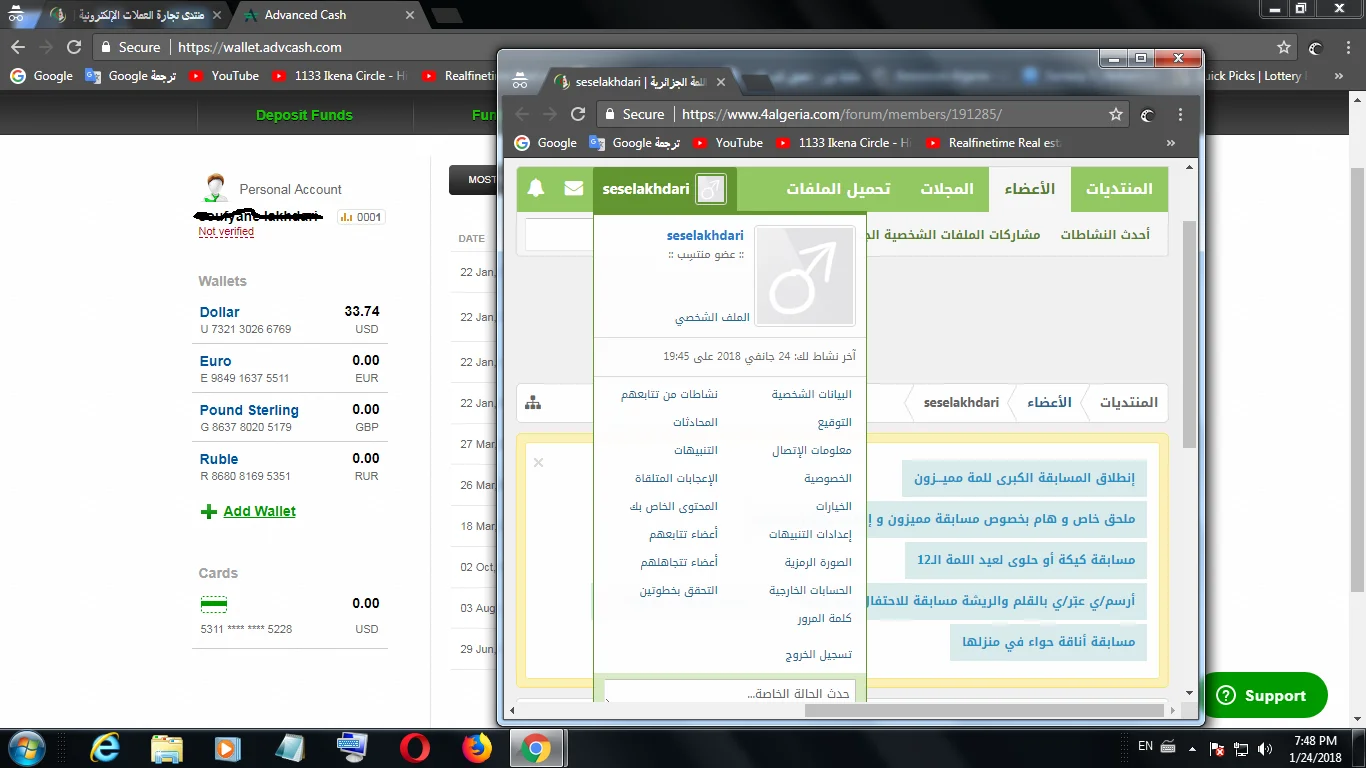Click the forum sitemap tree icon
Screen dimensions: 1366x768
pos(532,402)
